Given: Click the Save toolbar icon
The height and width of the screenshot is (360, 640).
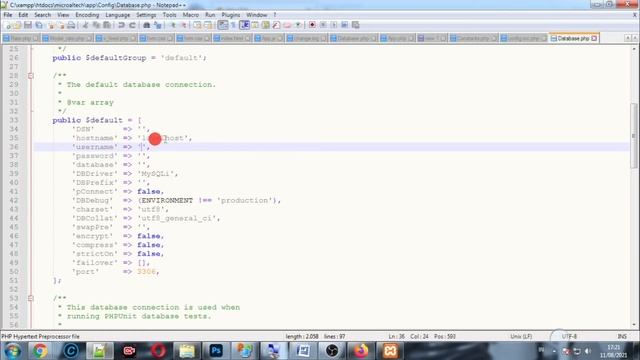Looking at the screenshot, I should pyautogui.click(x=28, y=25).
